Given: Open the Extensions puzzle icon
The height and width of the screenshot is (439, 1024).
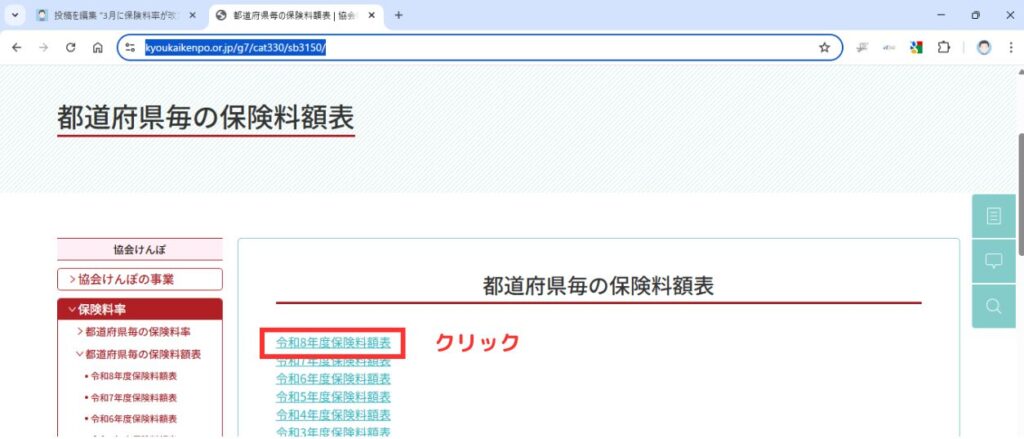Looking at the screenshot, I should 944,48.
